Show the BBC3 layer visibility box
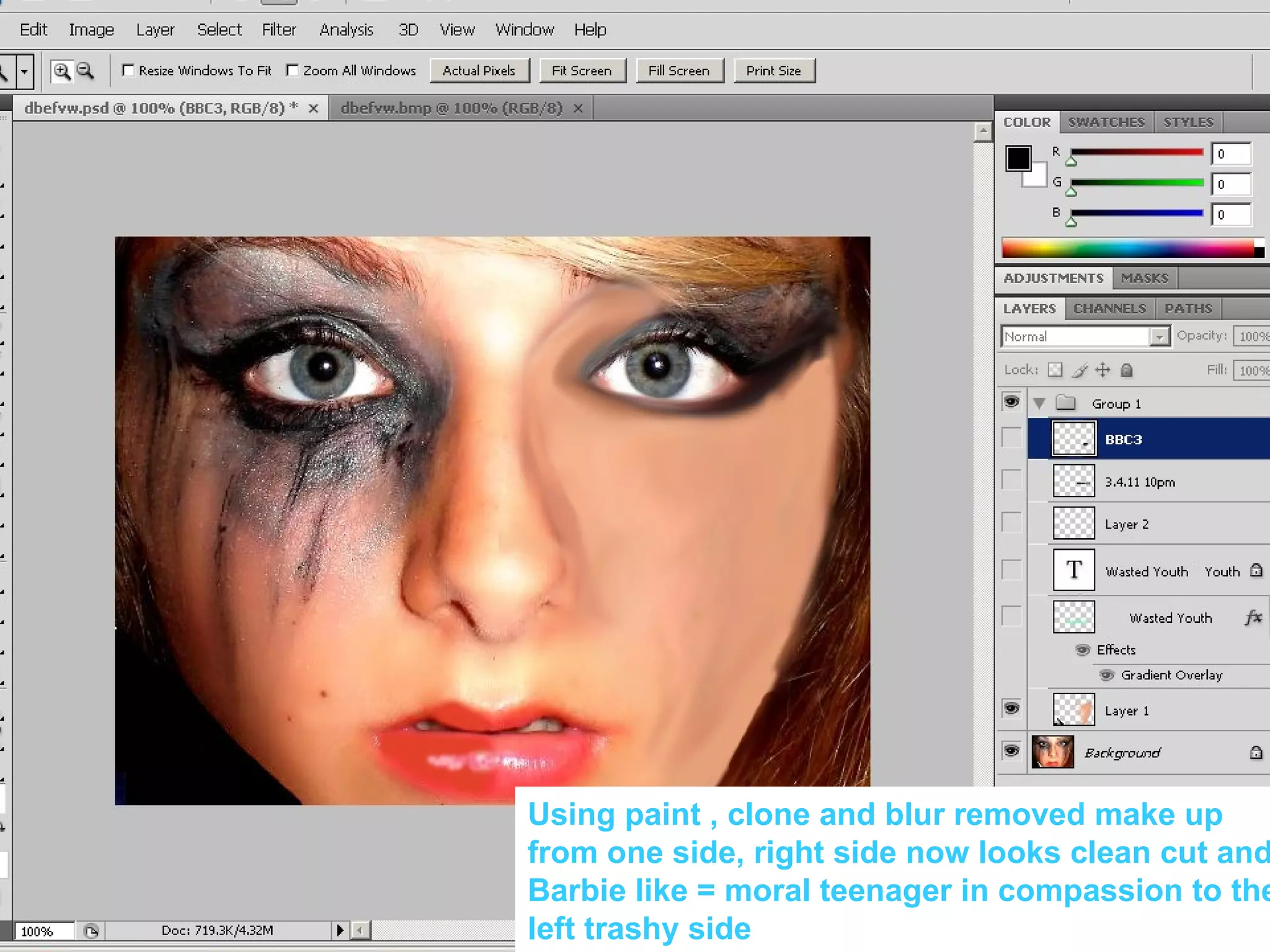The image size is (1270, 952). 1011,438
